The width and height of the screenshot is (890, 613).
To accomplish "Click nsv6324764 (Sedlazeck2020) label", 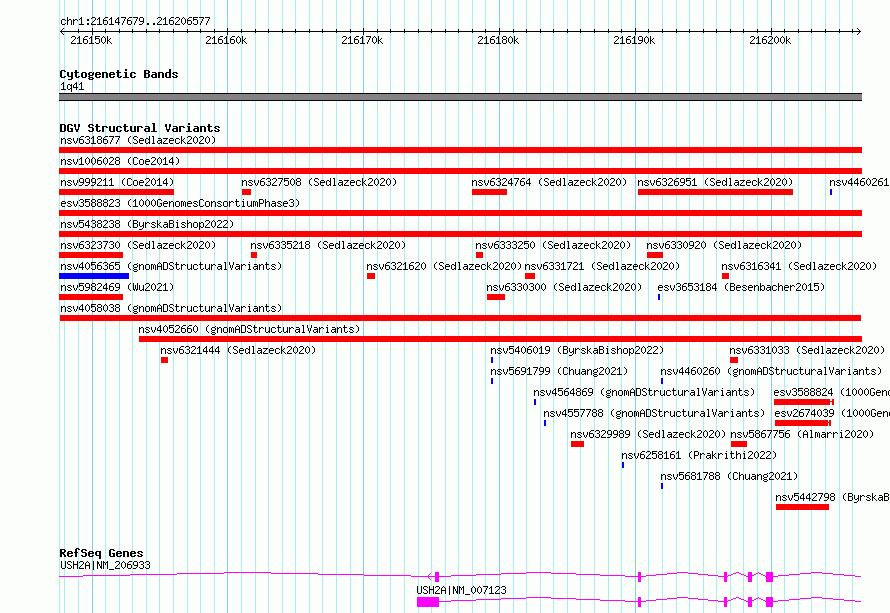I will pos(549,182).
